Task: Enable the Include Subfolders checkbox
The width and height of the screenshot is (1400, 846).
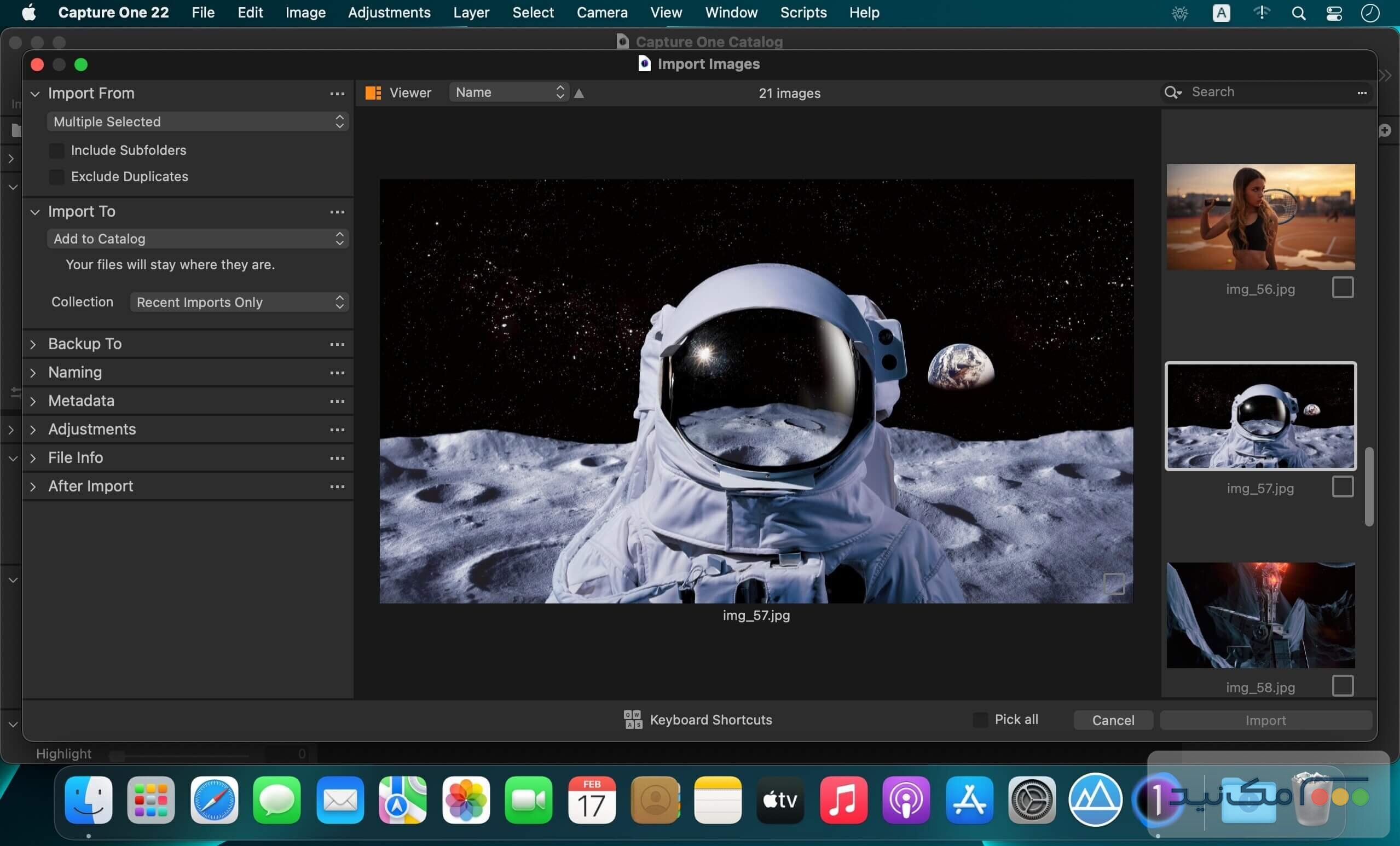Action: click(57, 150)
